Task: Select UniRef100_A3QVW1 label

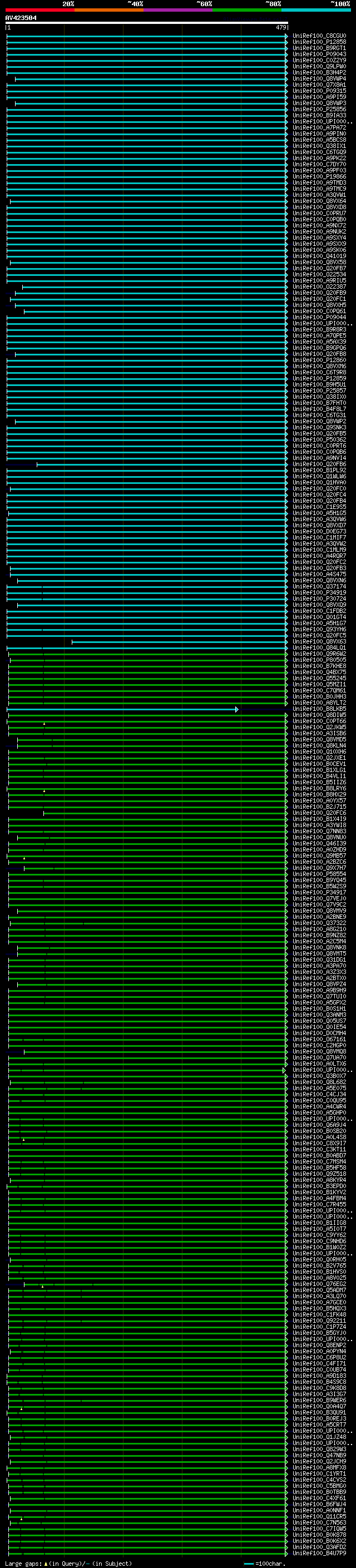Action: pyautogui.click(x=319, y=195)
